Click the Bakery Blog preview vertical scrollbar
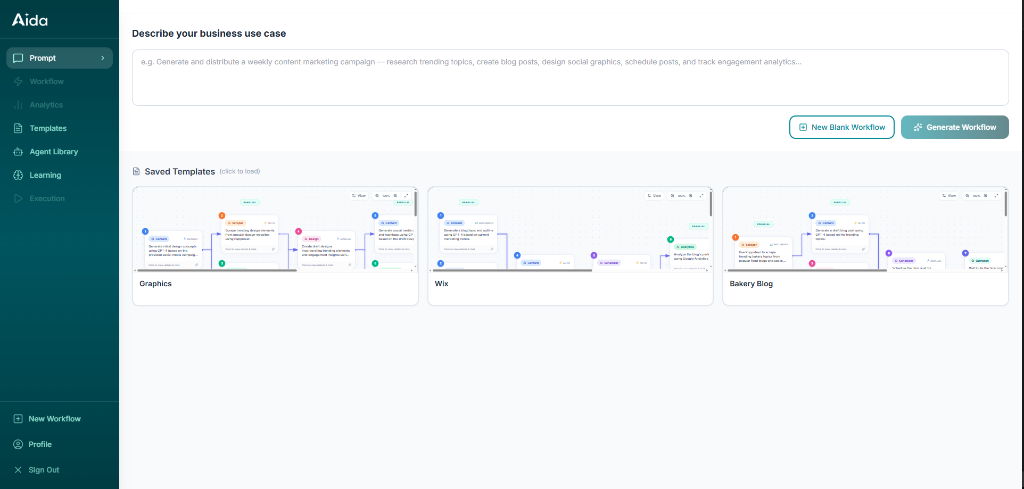The height and width of the screenshot is (489, 1024). click(x=1006, y=204)
